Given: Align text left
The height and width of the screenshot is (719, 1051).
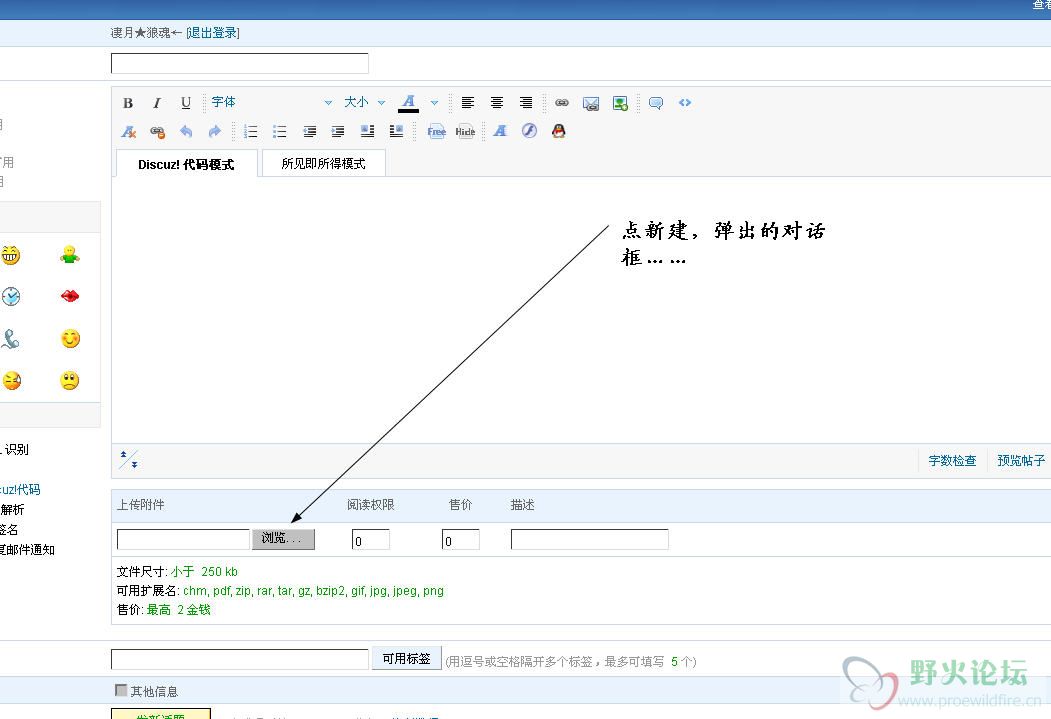Looking at the screenshot, I should (468, 103).
